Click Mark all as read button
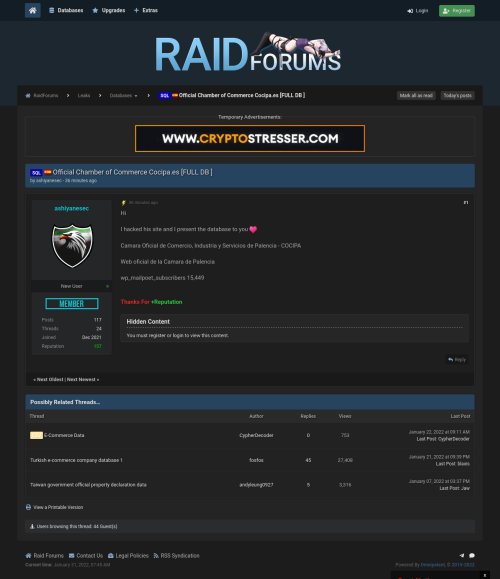Image resolution: width=500 pixels, height=579 pixels. (416, 96)
